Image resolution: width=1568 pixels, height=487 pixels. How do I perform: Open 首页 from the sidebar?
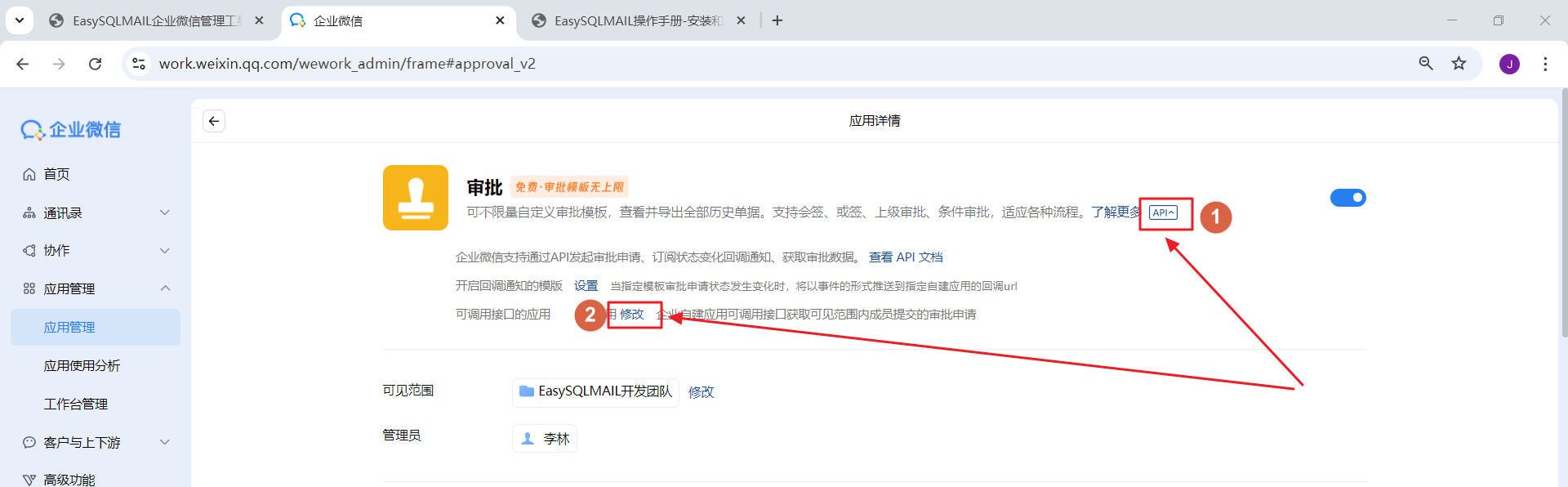56,174
